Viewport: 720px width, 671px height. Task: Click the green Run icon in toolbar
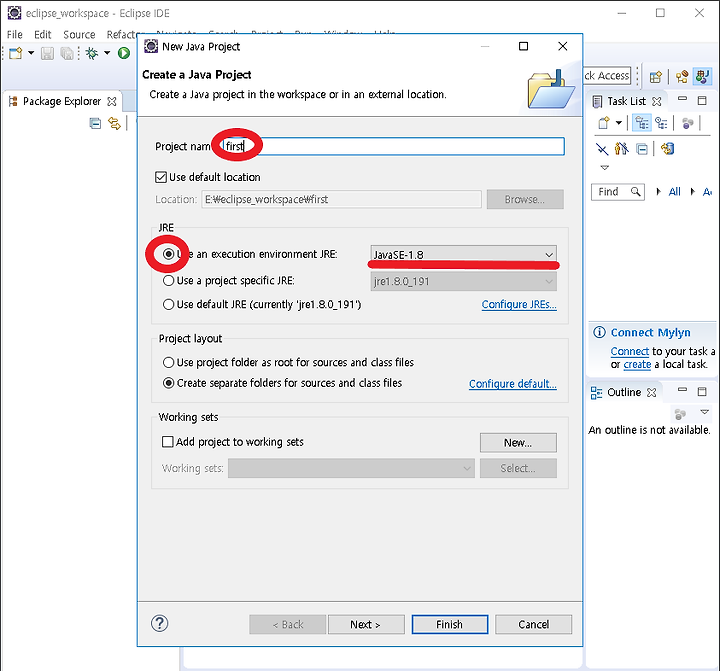coord(124,53)
